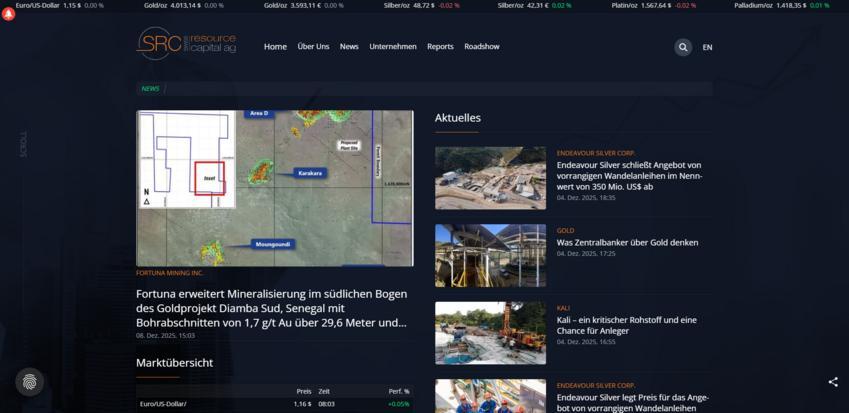Open Endeavour Silver Wandelanleihen 350 Mio. article
The height and width of the screenshot is (413, 849).
629,175
